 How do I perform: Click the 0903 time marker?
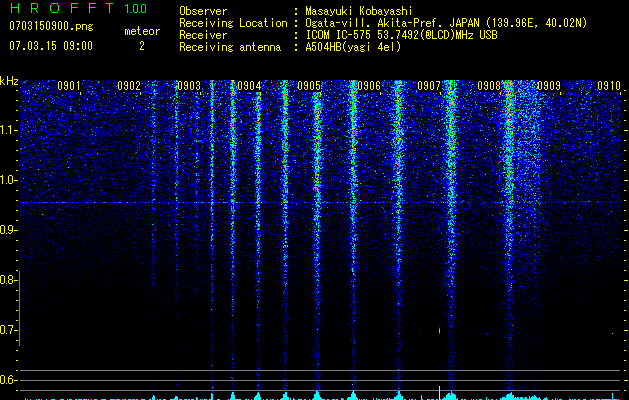click(189, 86)
